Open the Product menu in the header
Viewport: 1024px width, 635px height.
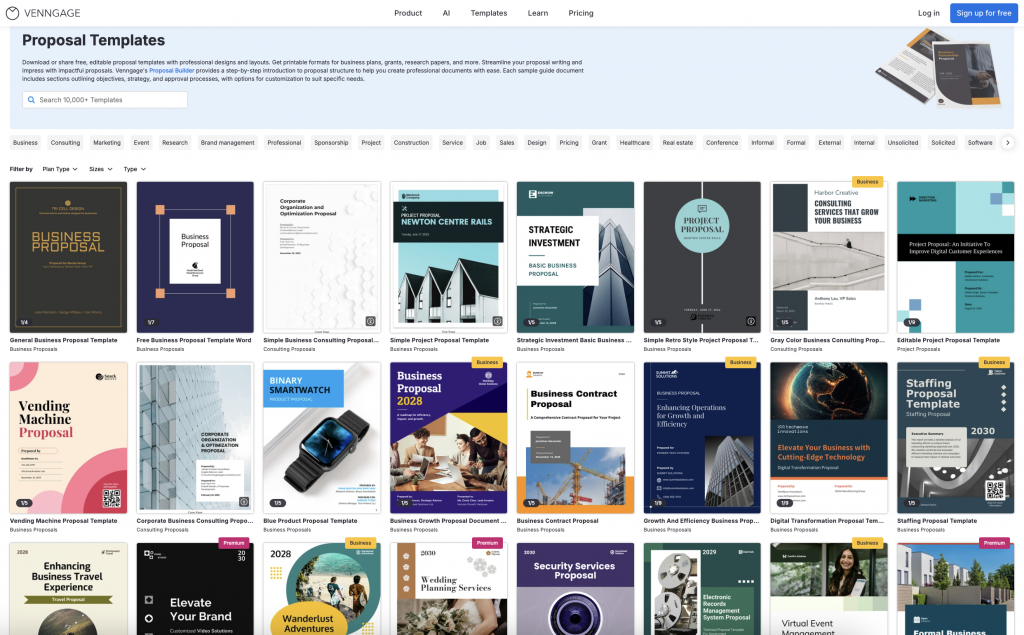(408, 13)
